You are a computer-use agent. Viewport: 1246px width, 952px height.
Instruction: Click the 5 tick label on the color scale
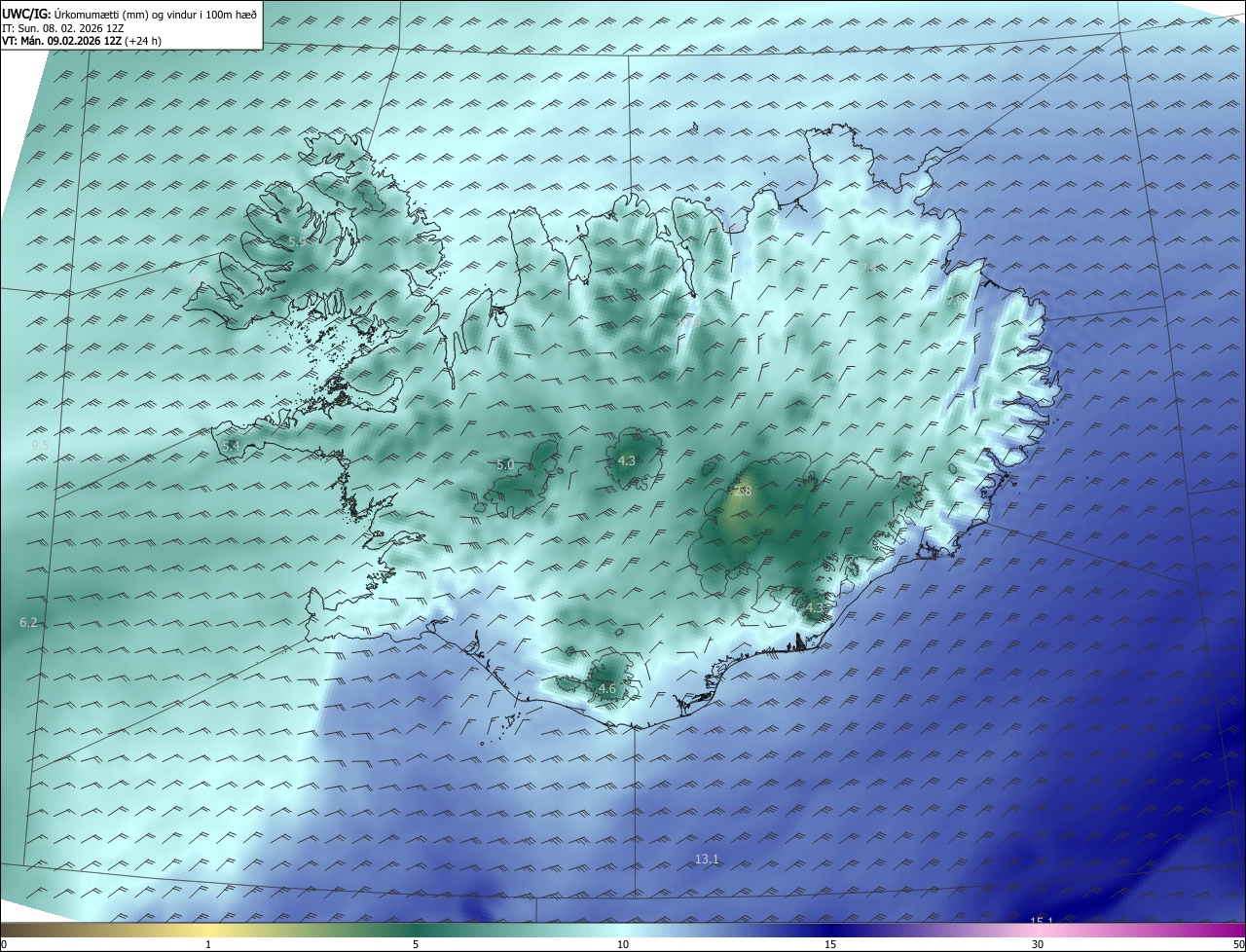pos(416,944)
